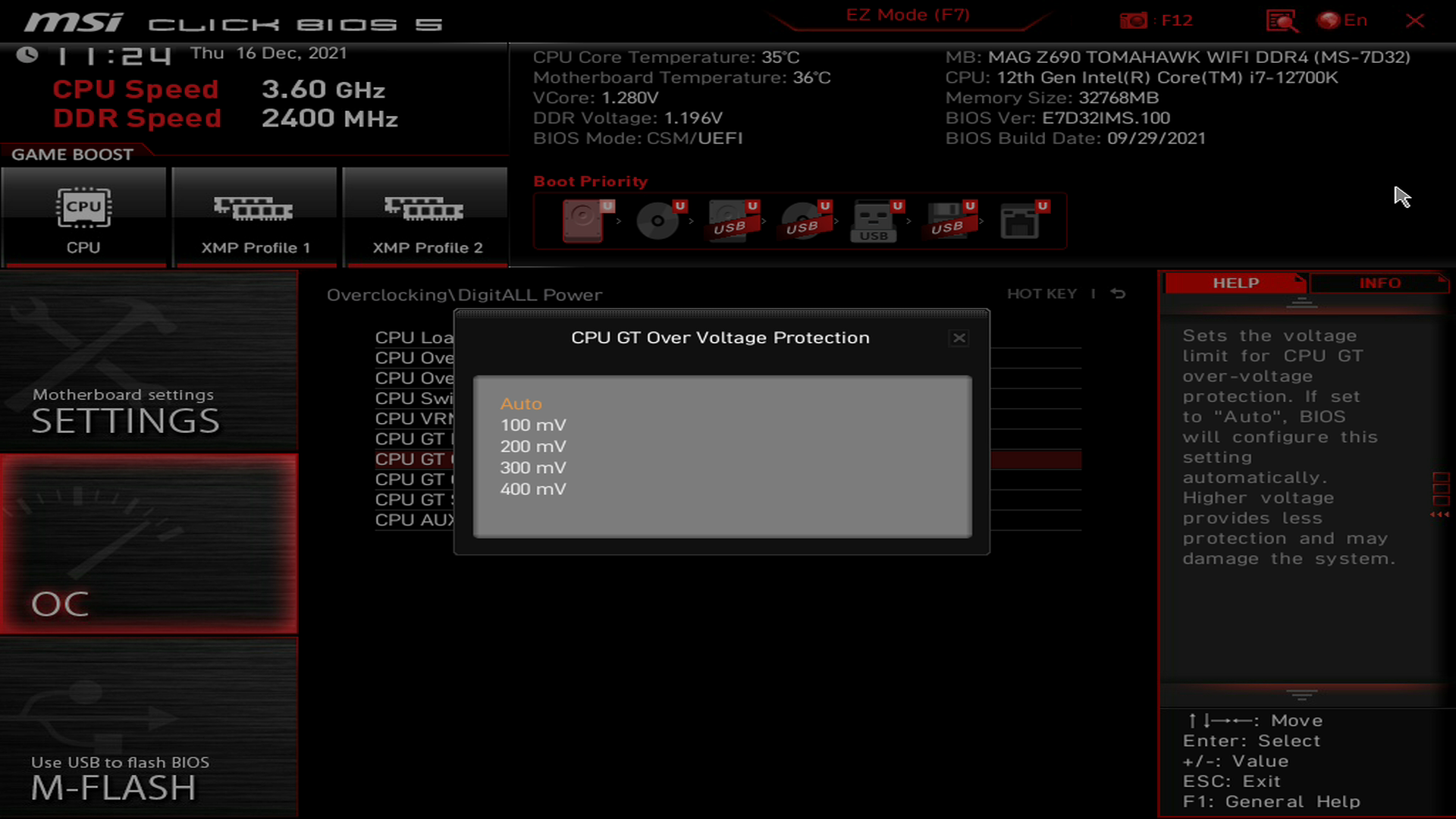Image resolution: width=1456 pixels, height=819 pixels.
Task: Open M-FLASH BIOS update section
Action: coord(149,727)
